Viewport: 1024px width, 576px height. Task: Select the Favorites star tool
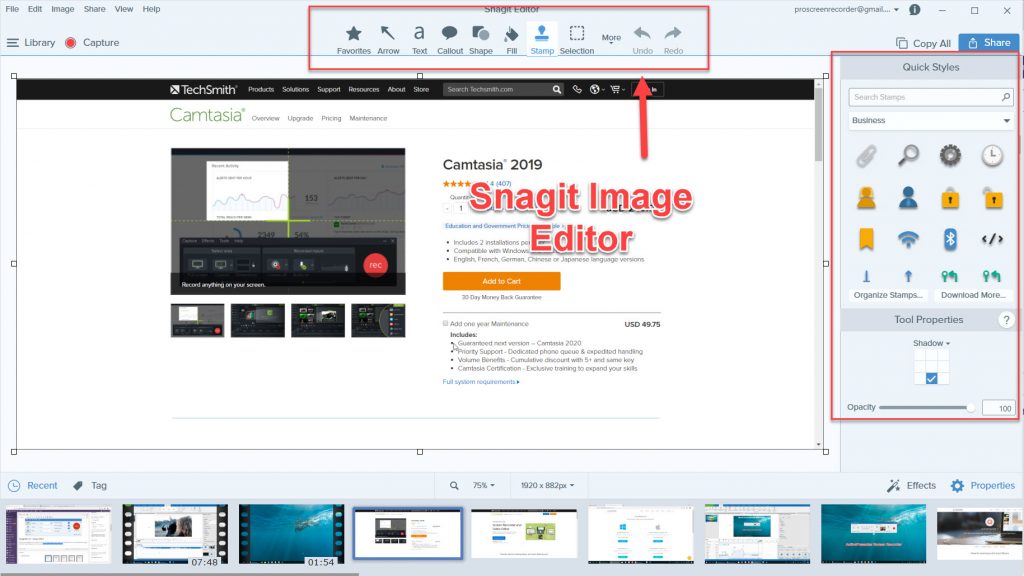pos(353,40)
